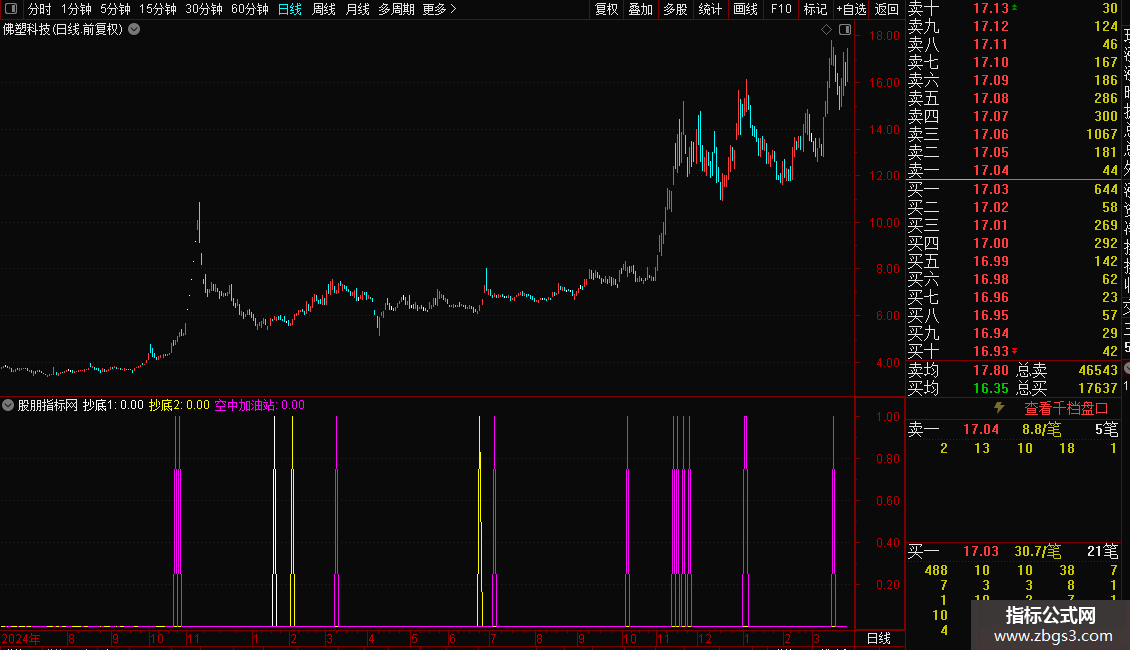The height and width of the screenshot is (650, 1130).
Task: Select the 买一 order book row with volume 644
Action: 1013,189
